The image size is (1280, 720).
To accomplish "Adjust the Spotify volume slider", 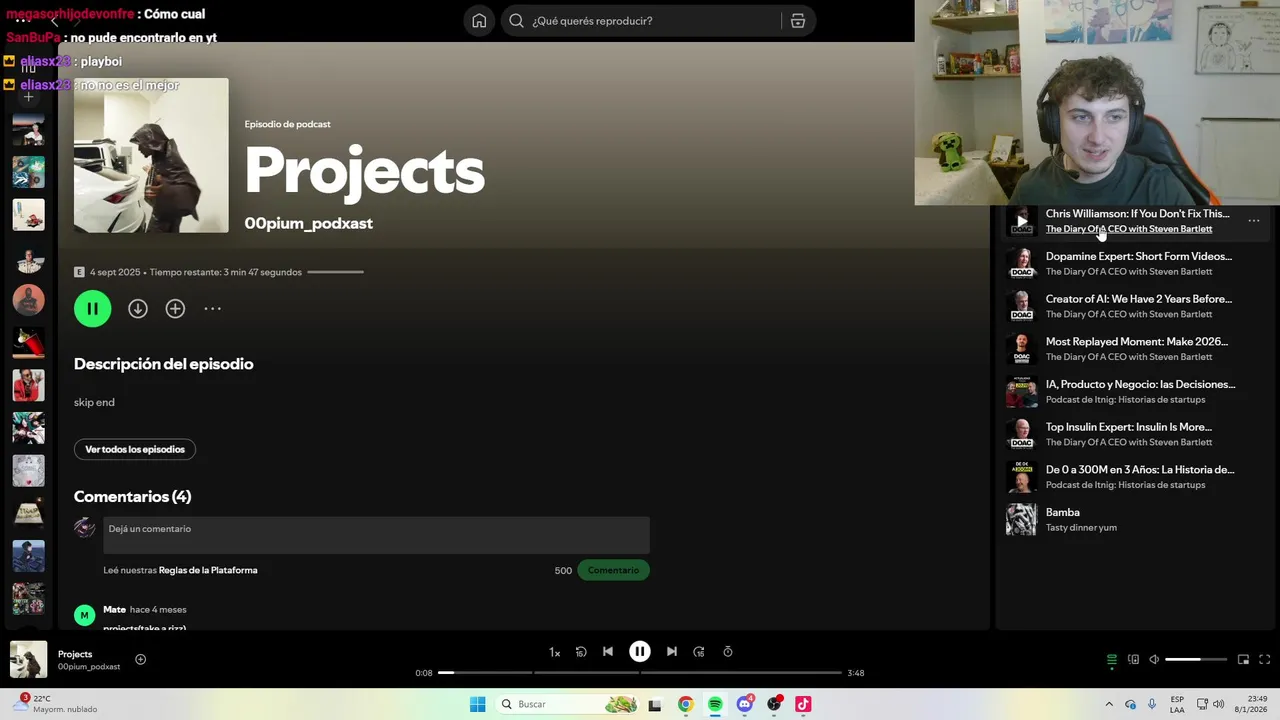I will [x=1196, y=660].
